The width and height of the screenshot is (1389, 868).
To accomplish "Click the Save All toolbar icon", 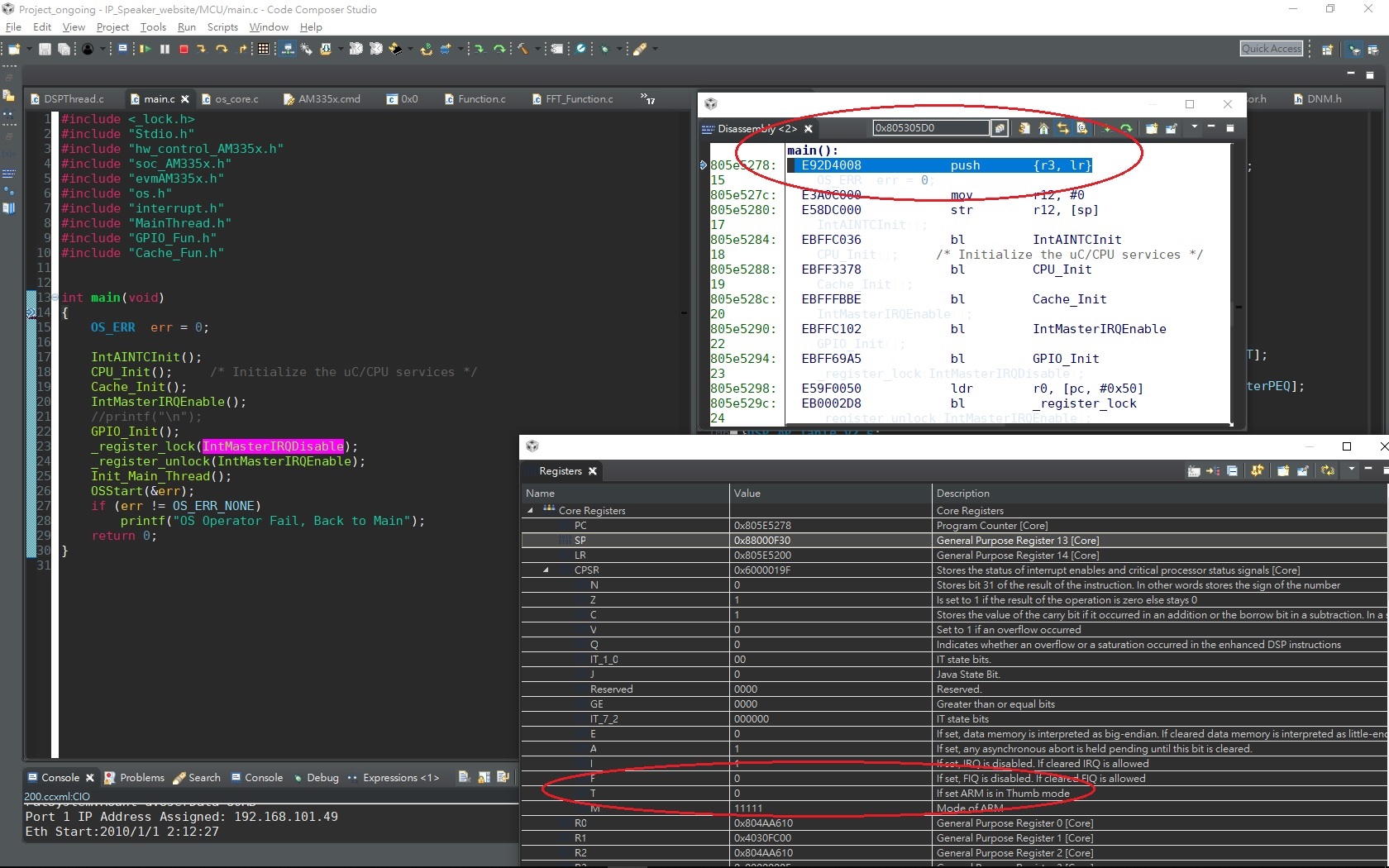I will (x=64, y=50).
